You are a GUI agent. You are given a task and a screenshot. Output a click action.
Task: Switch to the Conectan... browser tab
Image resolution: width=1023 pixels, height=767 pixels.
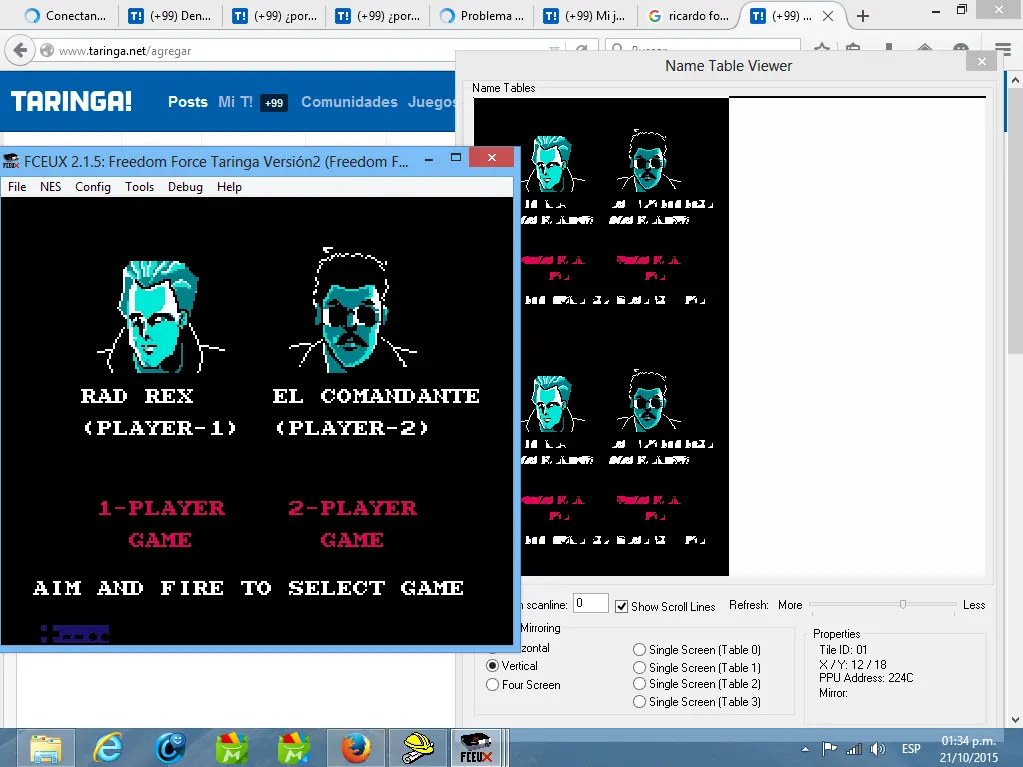[66, 16]
